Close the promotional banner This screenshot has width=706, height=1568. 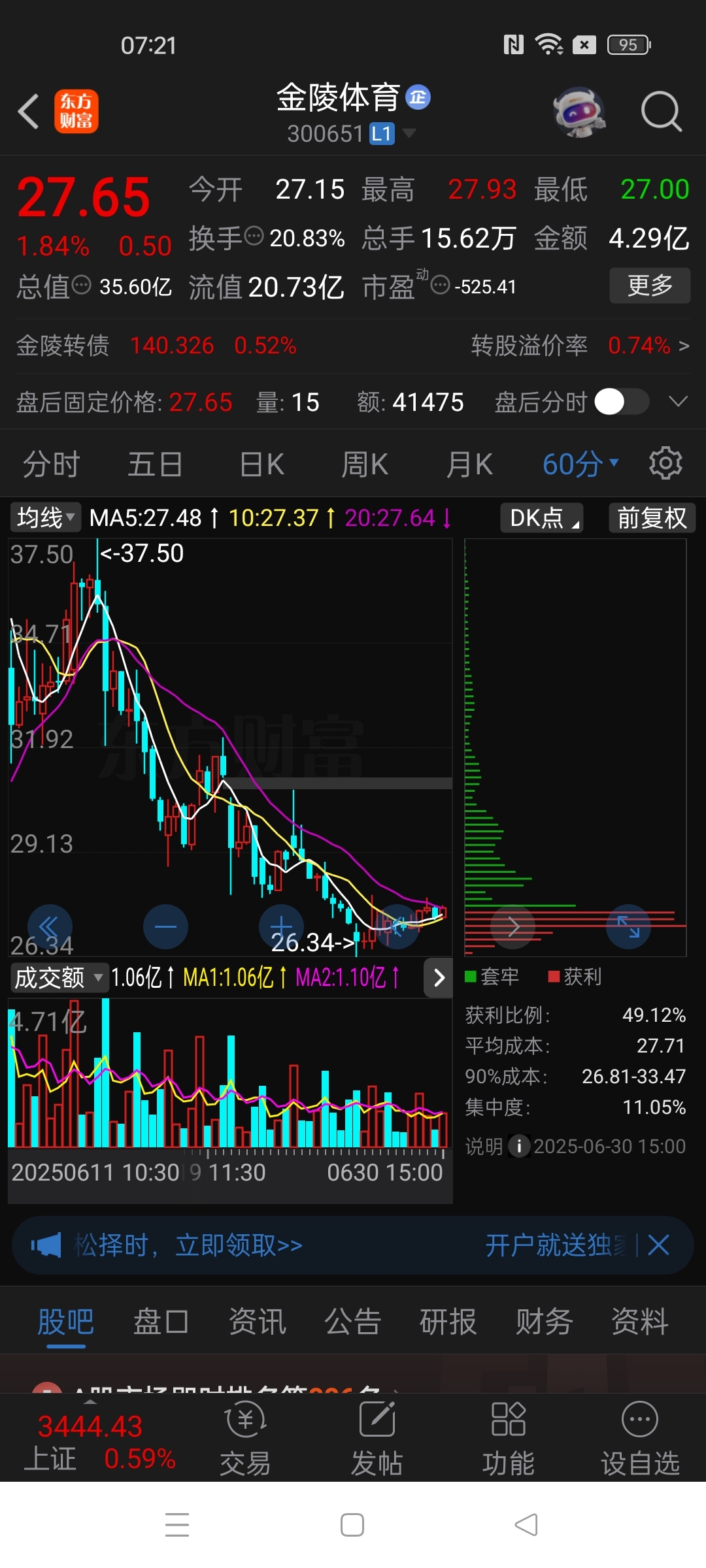658,1245
